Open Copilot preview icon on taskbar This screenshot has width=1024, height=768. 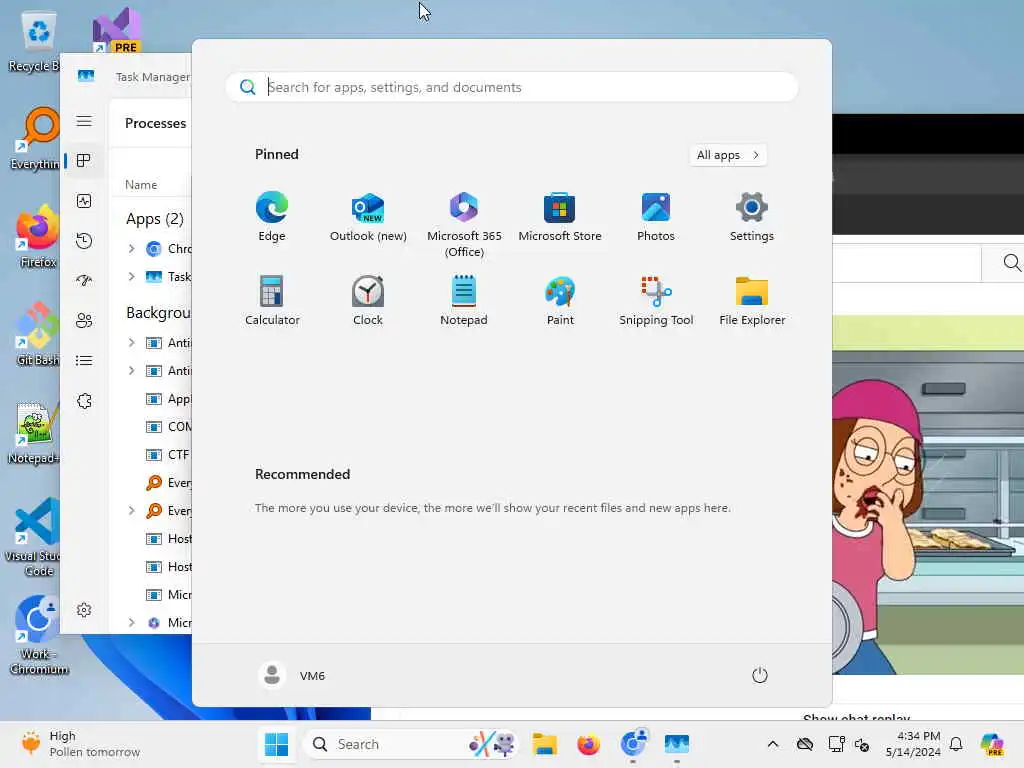(992, 744)
